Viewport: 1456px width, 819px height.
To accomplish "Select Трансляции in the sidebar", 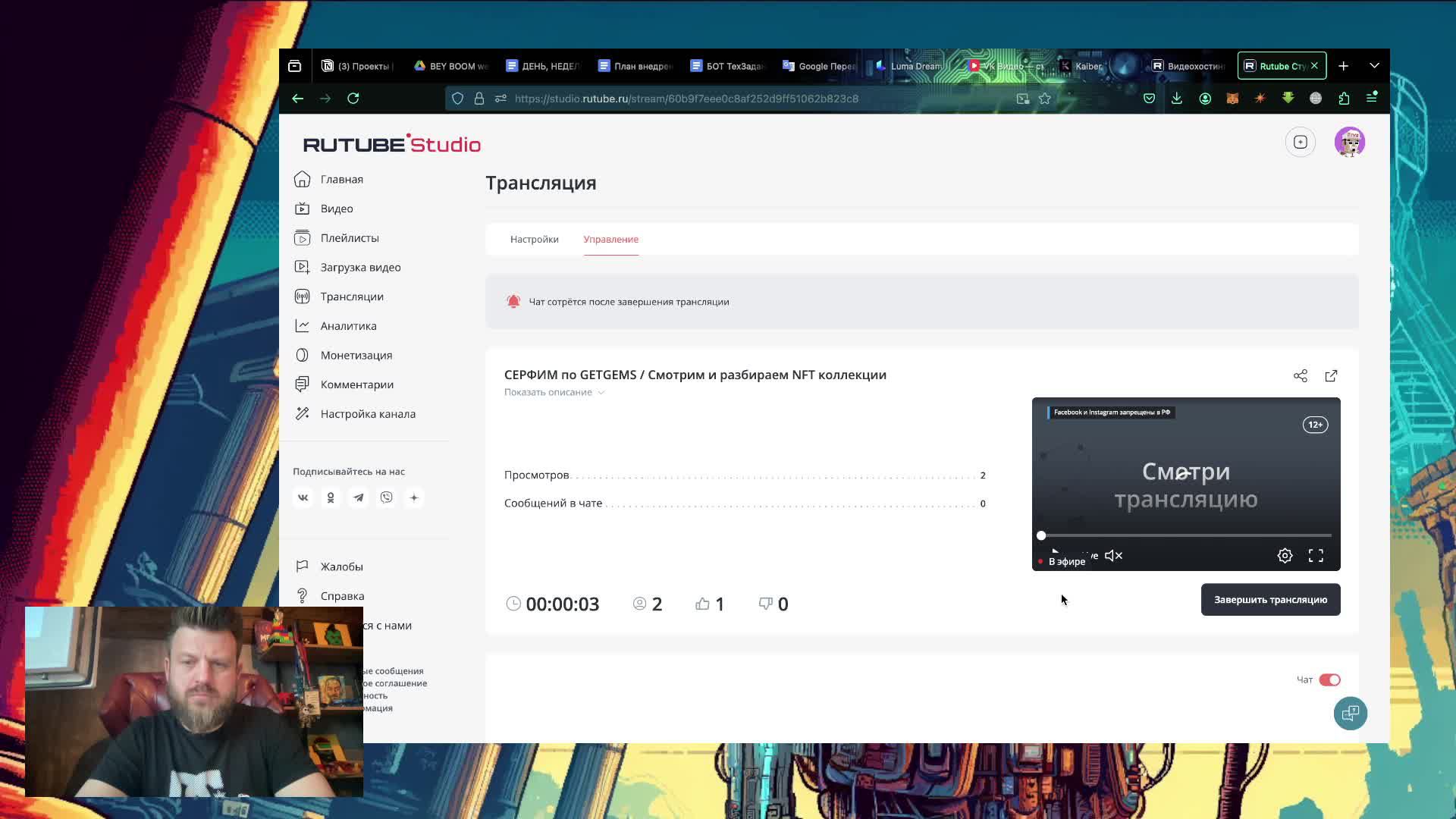I will click(339, 297).
